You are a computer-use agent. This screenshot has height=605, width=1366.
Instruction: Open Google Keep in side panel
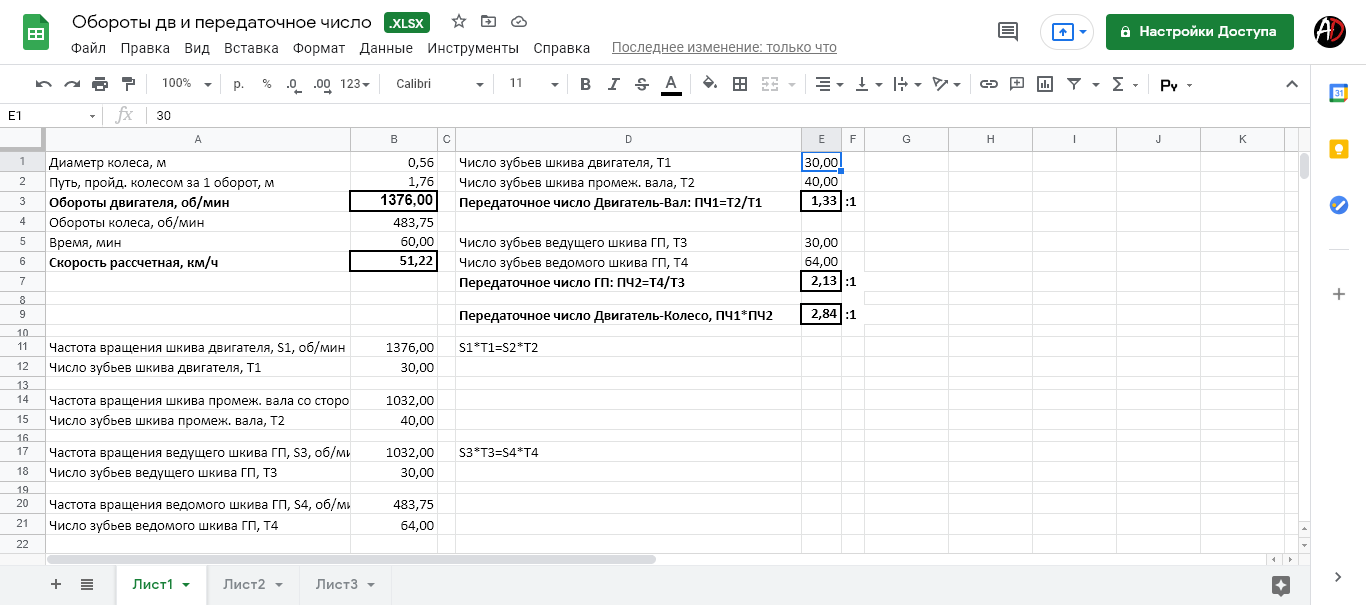1338,149
